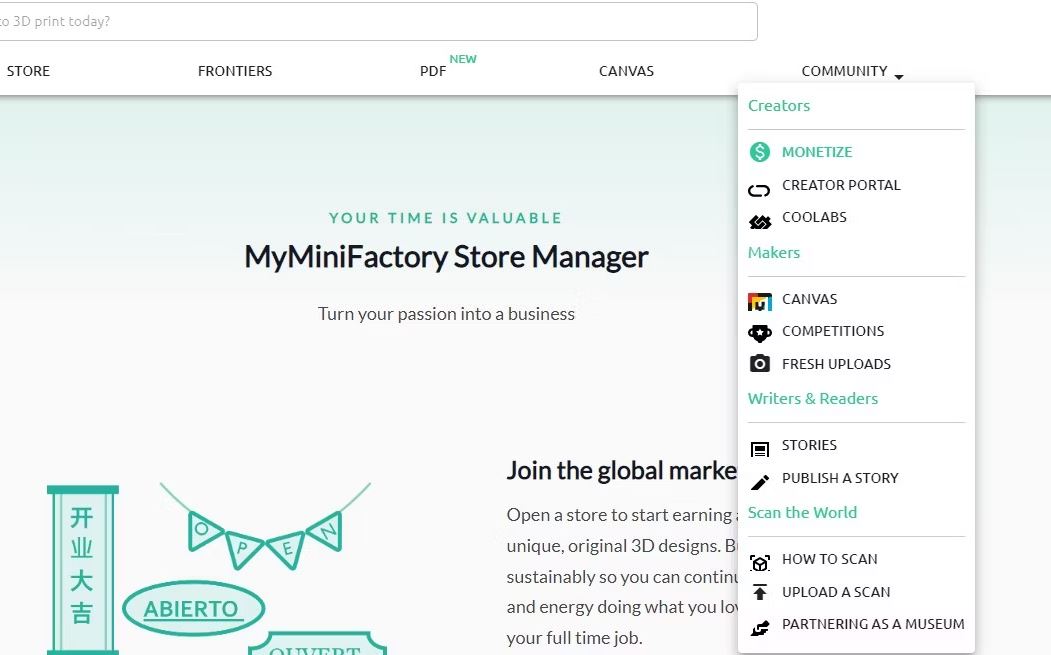Open Canvas in the top navigation bar
The width and height of the screenshot is (1051, 655).
click(x=626, y=71)
